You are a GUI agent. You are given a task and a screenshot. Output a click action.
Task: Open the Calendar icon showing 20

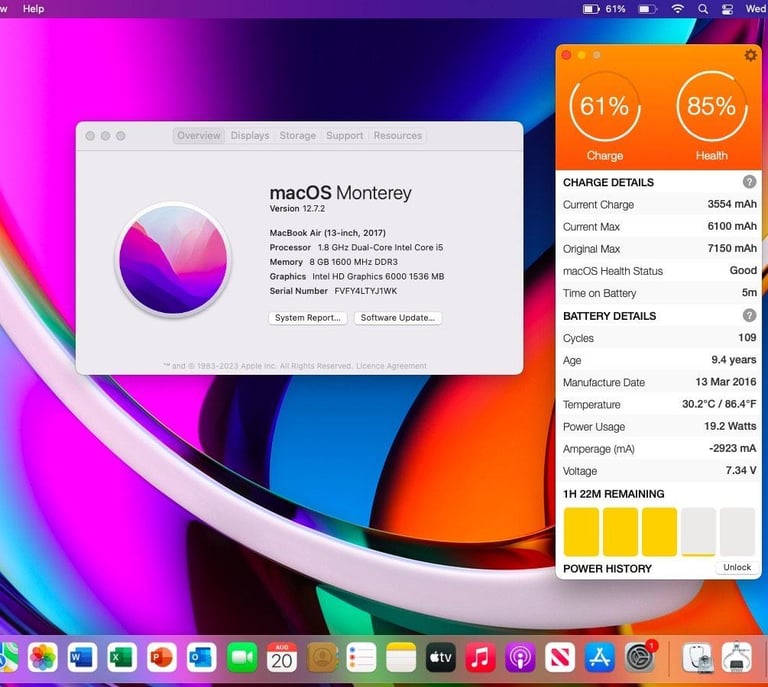click(x=282, y=657)
